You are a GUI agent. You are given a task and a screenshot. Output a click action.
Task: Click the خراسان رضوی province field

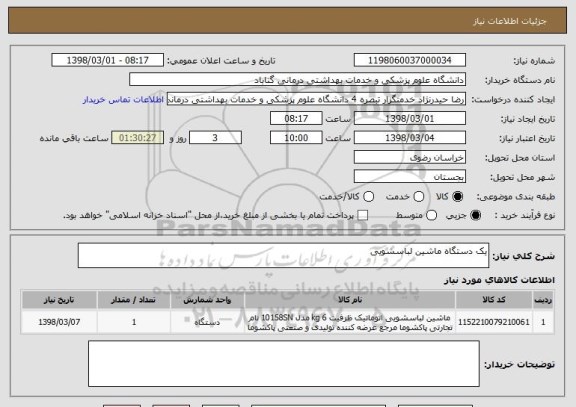pyautogui.click(x=410, y=157)
